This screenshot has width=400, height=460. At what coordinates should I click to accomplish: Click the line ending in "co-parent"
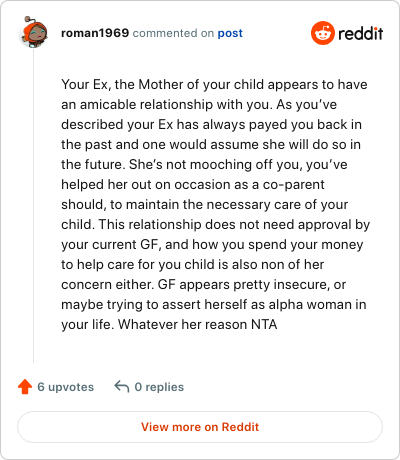[193, 185]
